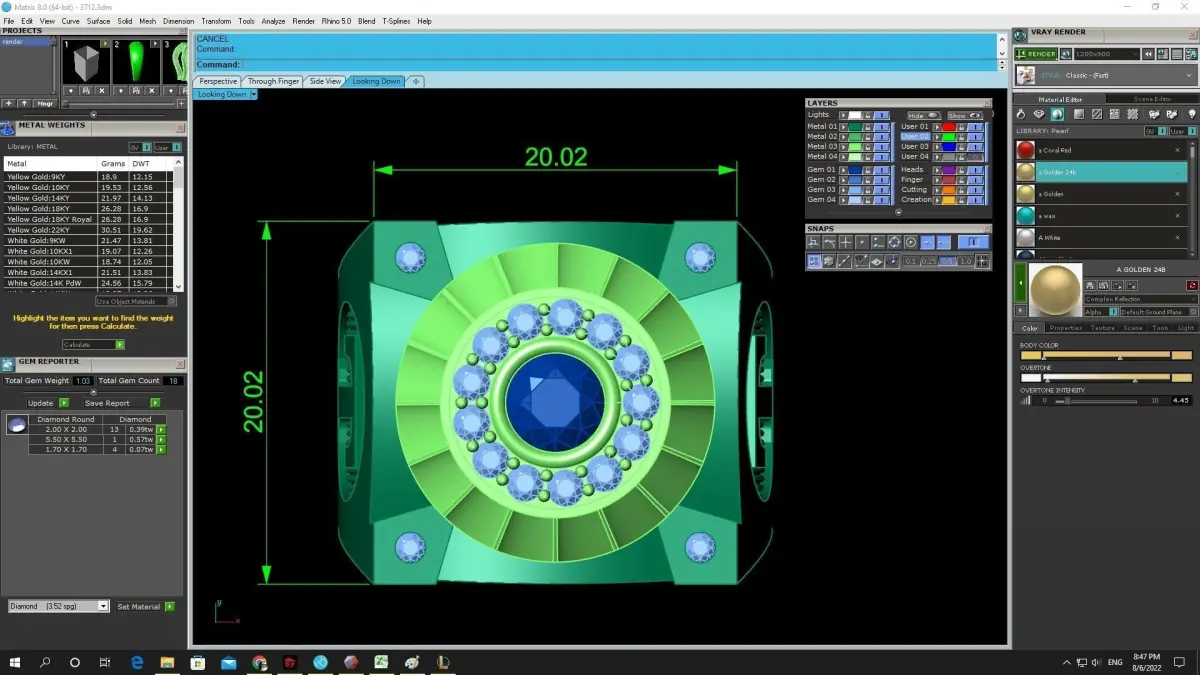Select the ring metal material category icon
The width and height of the screenshot is (1200, 675).
pos(1022,115)
